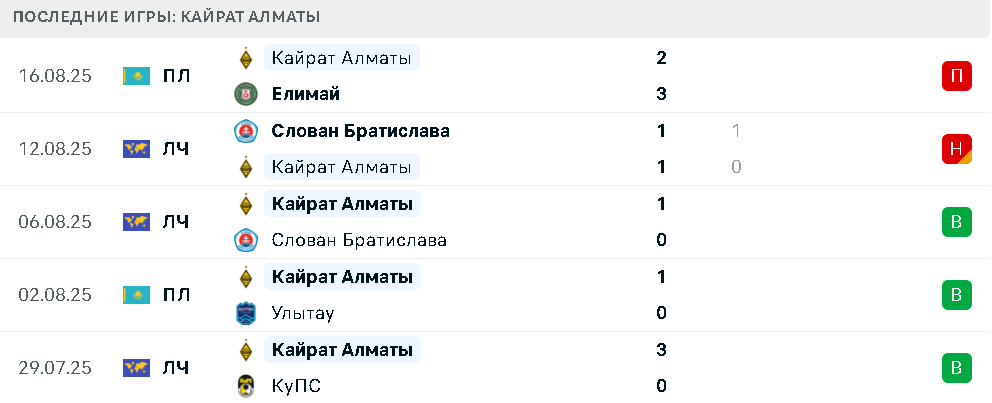This screenshot has width=992, height=403.
Task: Open the match dated 06.08.25
Action: (x=496, y=222)
